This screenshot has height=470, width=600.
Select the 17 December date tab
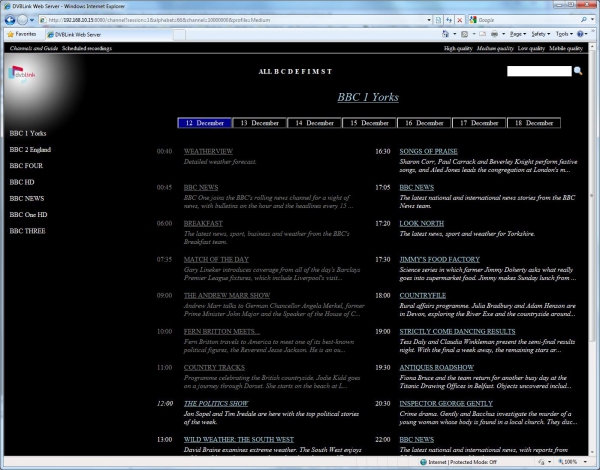coord(479,123)
